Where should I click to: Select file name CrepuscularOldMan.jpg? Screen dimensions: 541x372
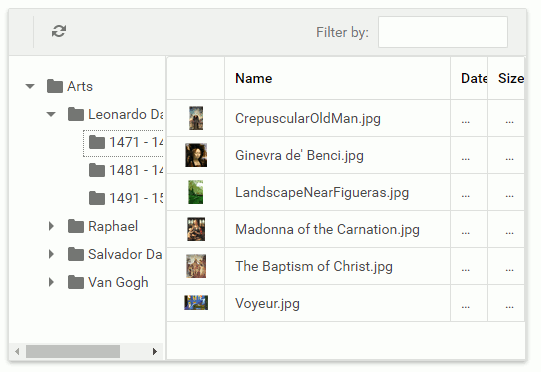tap(308, 118)
